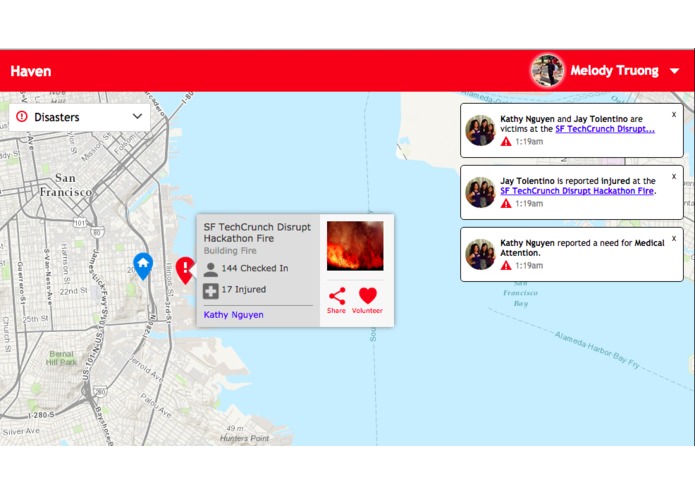The height and width of the screenshot is (494, 695).
Task: Click the 1:19am time in victims notification
Action: [x=529, y=142]
